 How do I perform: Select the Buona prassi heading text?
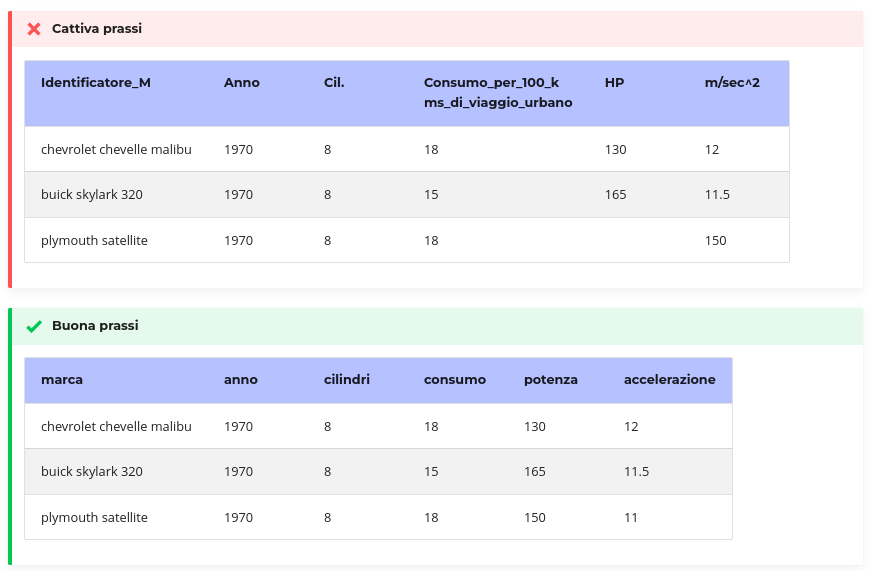[95, 326]
